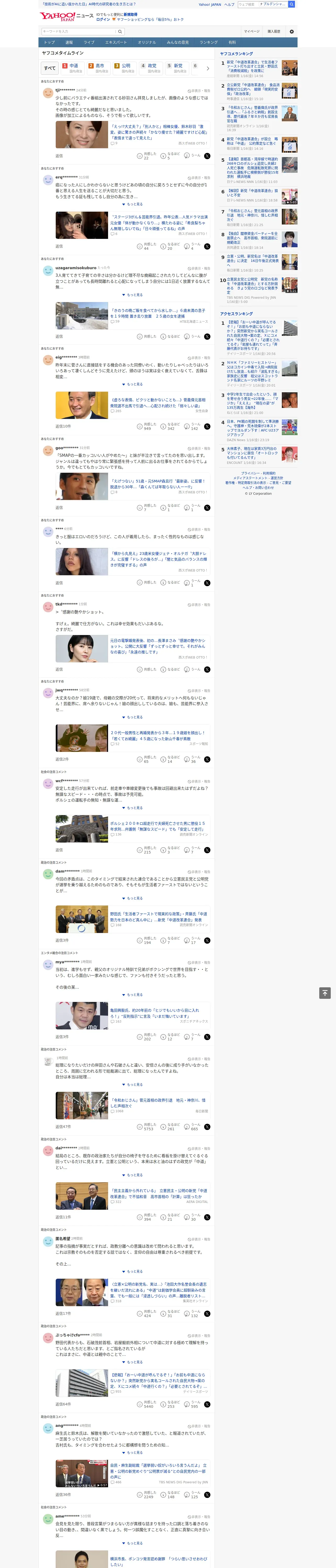The height and width of the screenshot is (1568, 336).
Task: Open the エキスパート navigation tab
Action: pos(116,43)
